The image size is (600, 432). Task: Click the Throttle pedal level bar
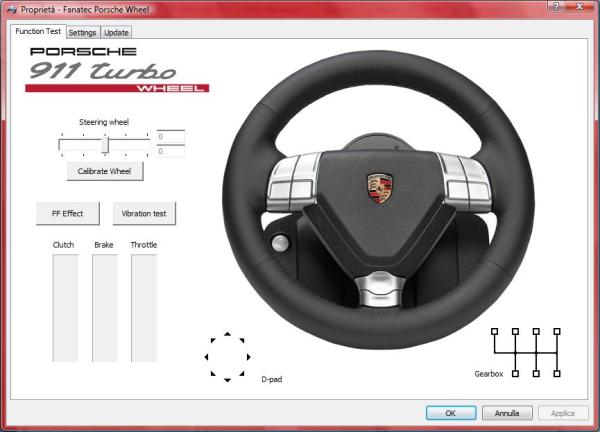(x=144, y=308)
